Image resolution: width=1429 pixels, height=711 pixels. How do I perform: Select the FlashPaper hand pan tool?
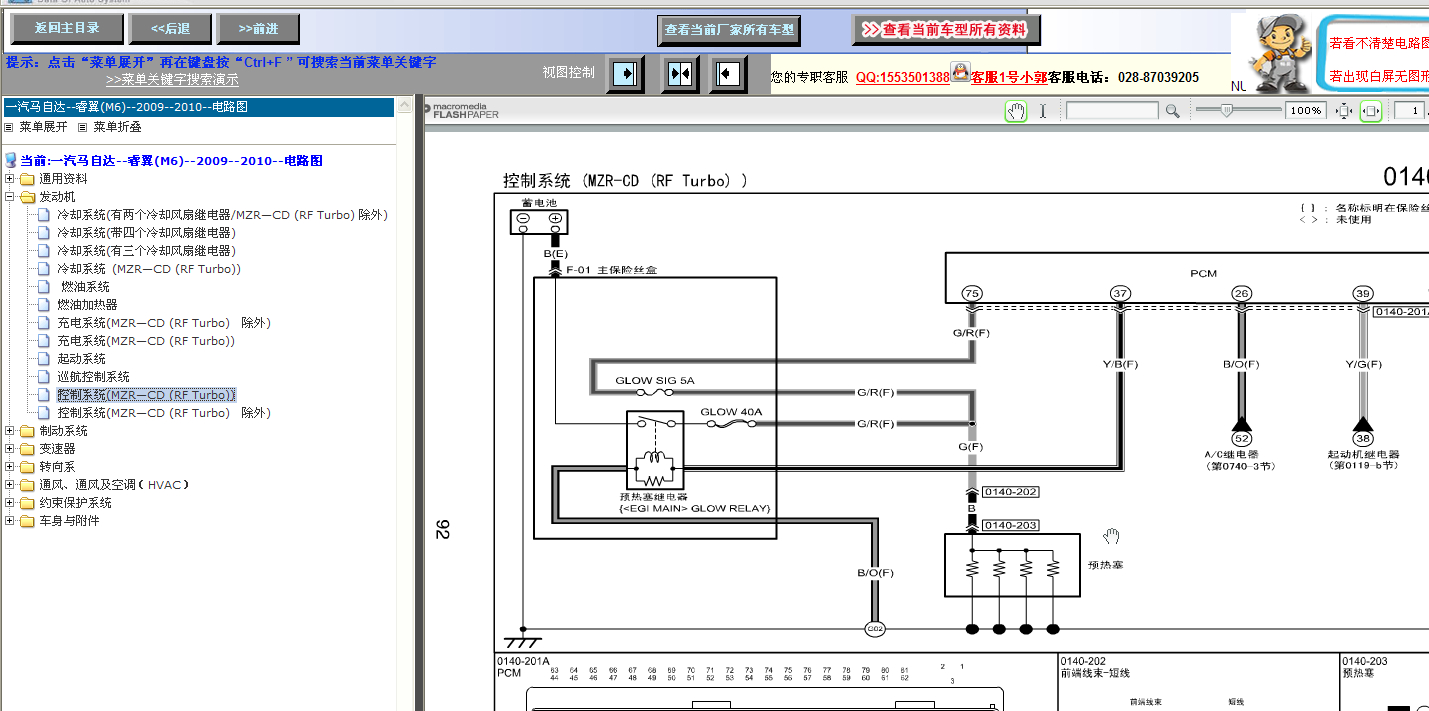(1016, 111)
